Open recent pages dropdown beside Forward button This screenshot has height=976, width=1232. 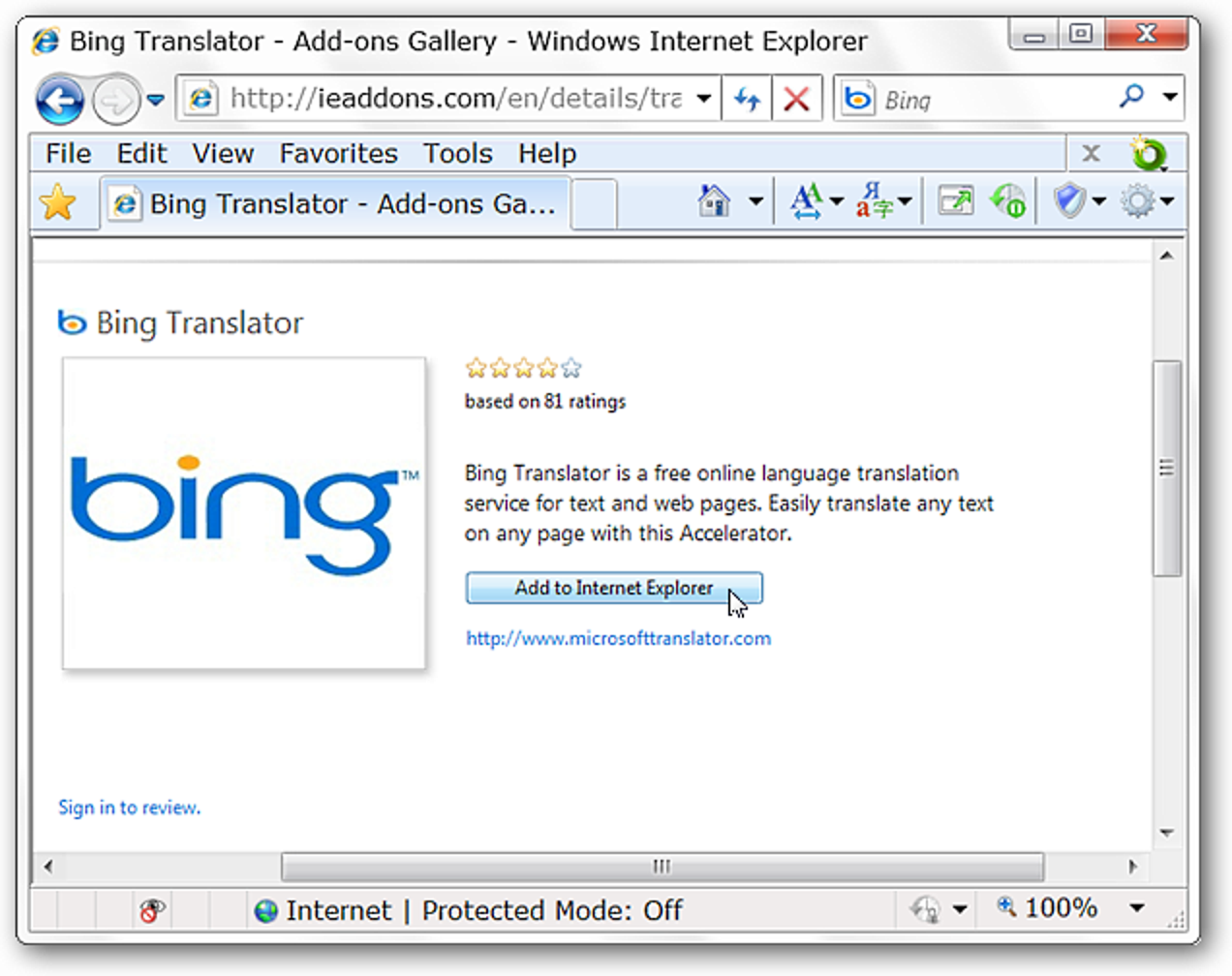(155, 100)
